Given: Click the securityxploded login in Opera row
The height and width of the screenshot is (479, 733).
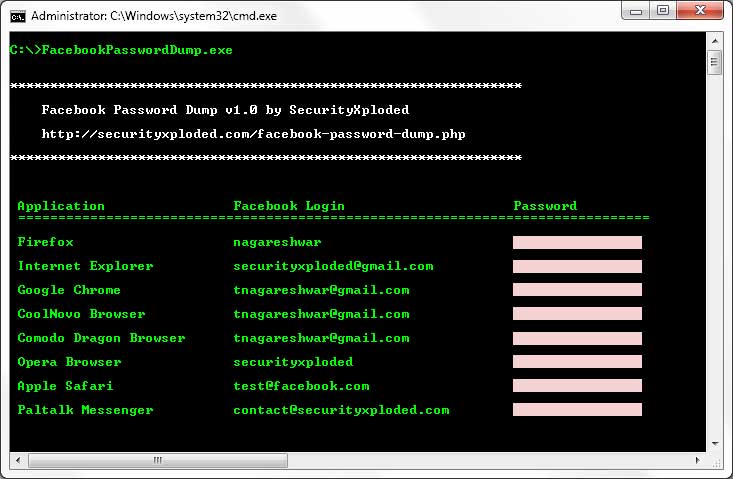Looking at the screenshot, I should point(293,362).
